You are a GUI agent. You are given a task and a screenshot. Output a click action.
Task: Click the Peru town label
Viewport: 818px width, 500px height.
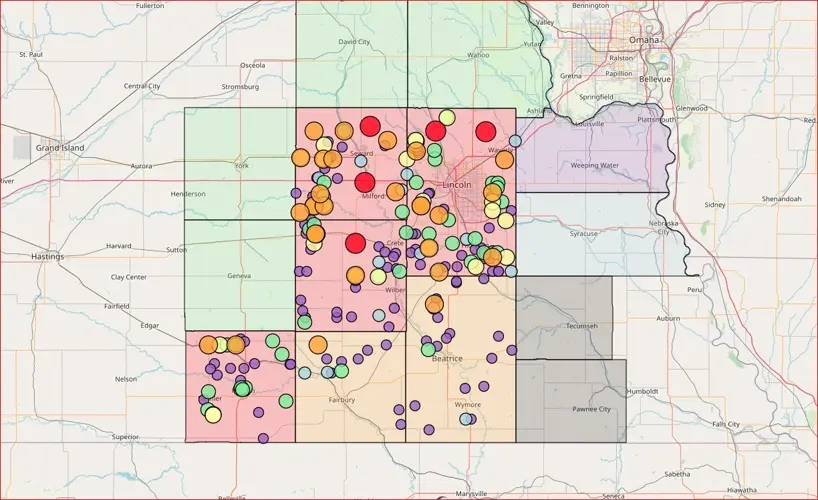694,289
